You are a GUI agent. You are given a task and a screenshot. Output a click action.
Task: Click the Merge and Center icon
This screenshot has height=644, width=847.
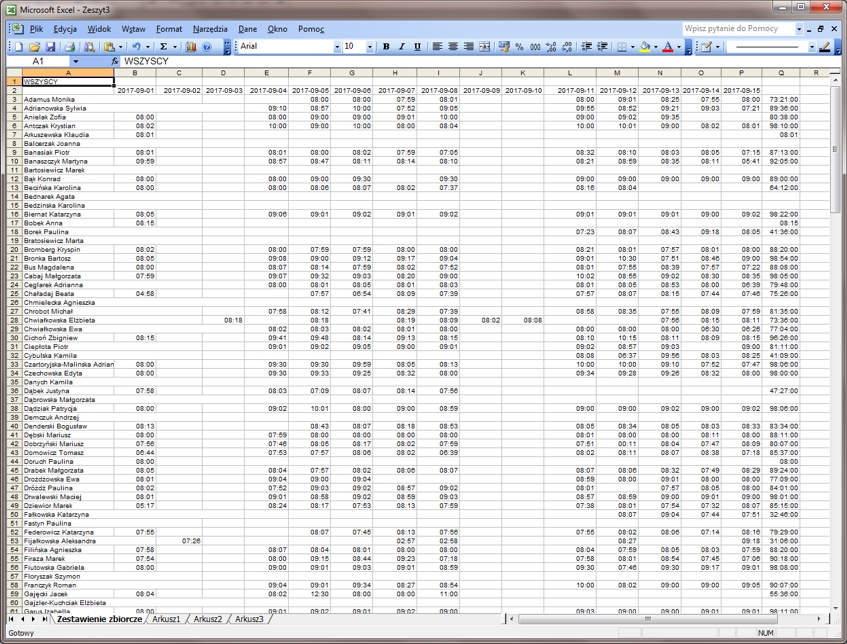tap(485, 47)
